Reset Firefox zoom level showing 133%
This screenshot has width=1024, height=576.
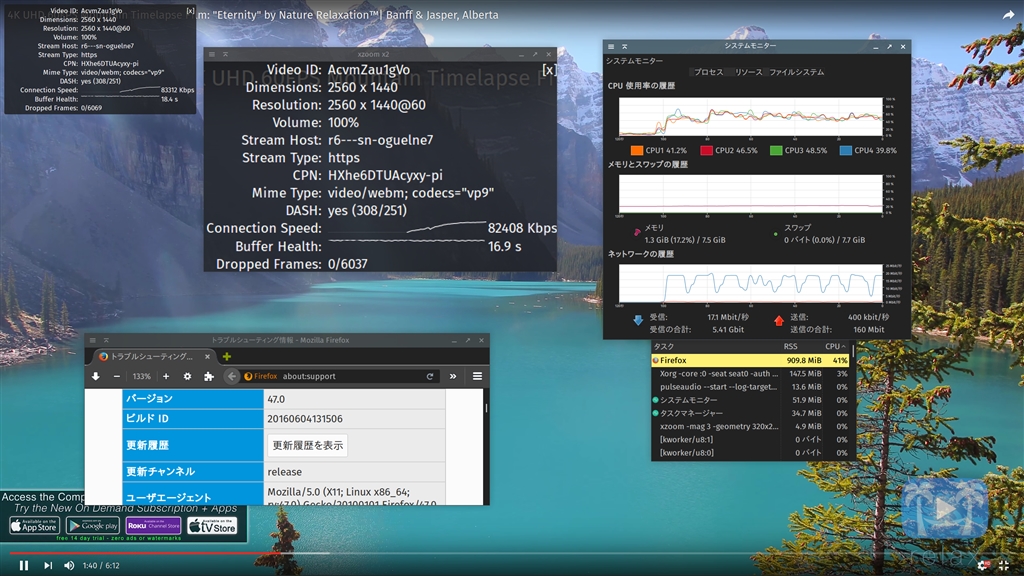tap(141, 376)
